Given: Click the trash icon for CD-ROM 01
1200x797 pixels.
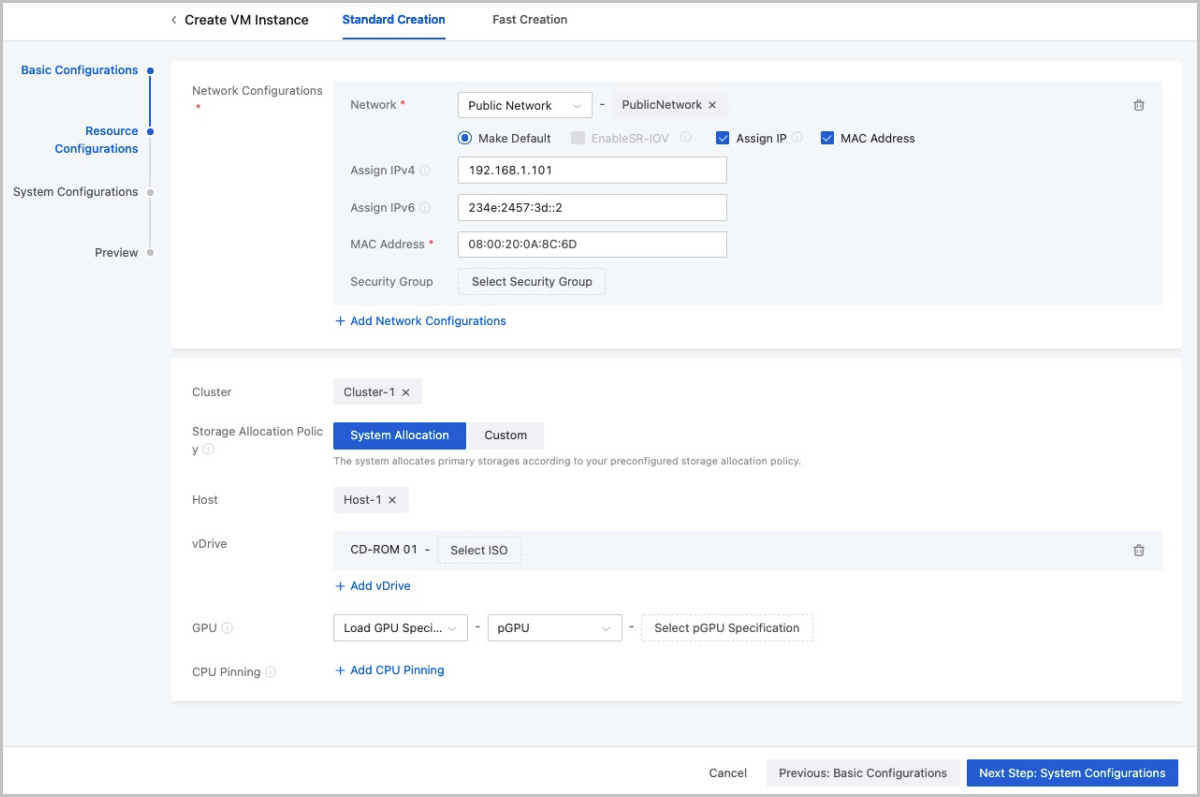Looking at the screenshot, I should 1138,550.
